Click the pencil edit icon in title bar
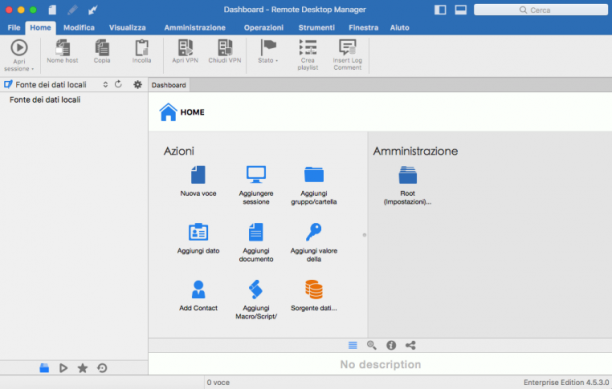Screen dimensions: 612x389 tap(72, 10)
